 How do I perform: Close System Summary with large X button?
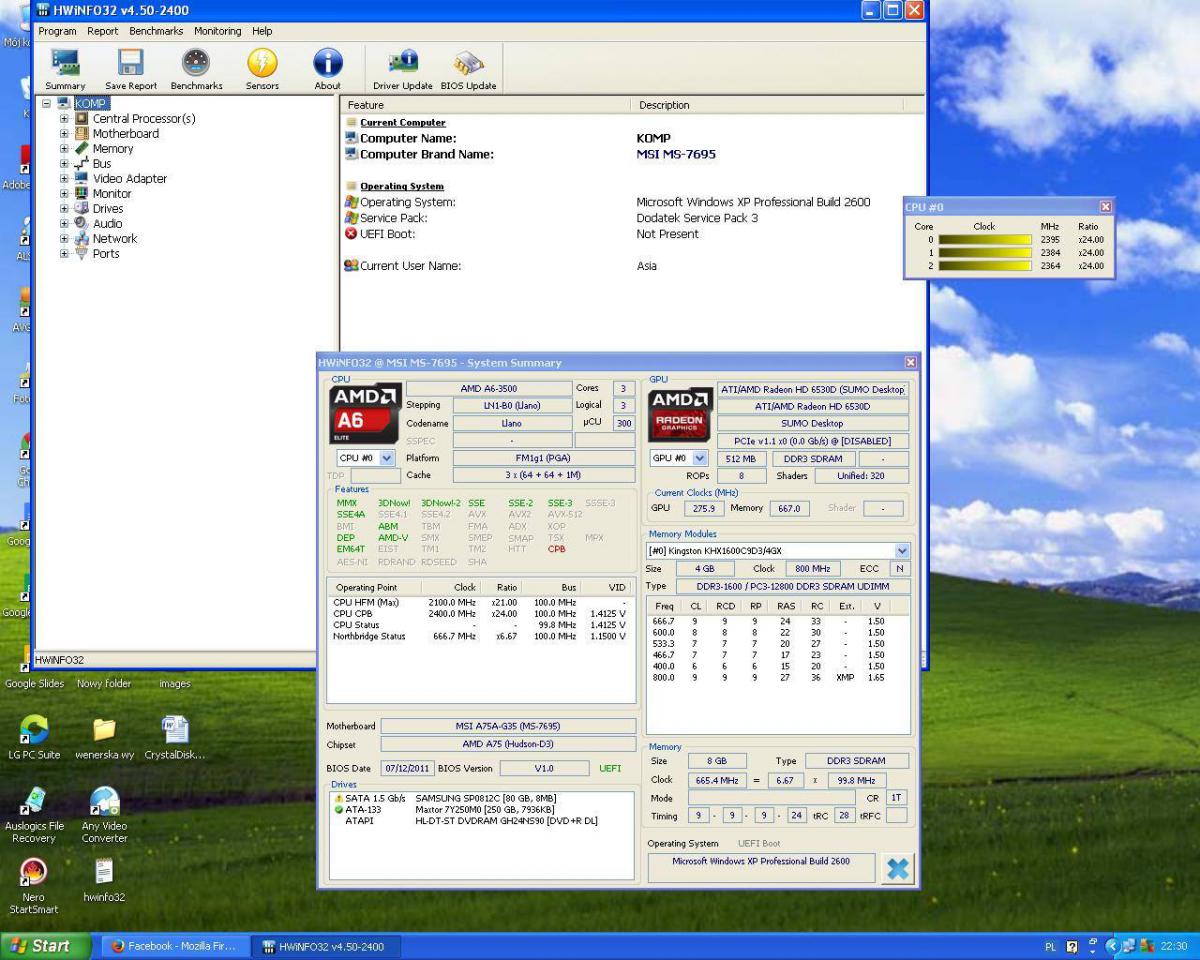coord(897,868)
